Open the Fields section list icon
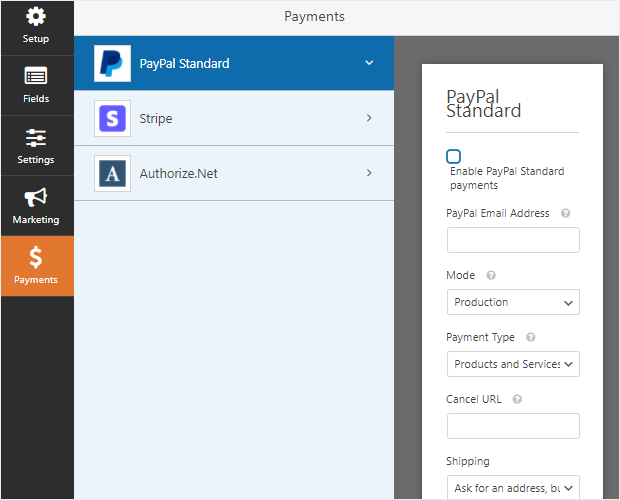 (36, 75)
